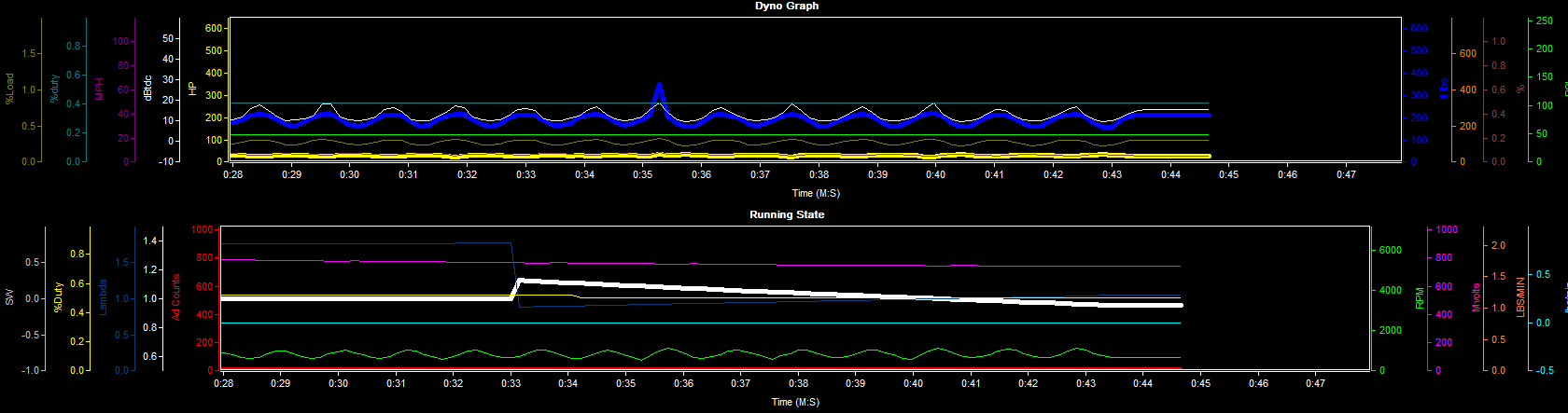Click the 0:45 time tick on Running State
This screenshot has height=413, width=1568.
coord(1200,383)
